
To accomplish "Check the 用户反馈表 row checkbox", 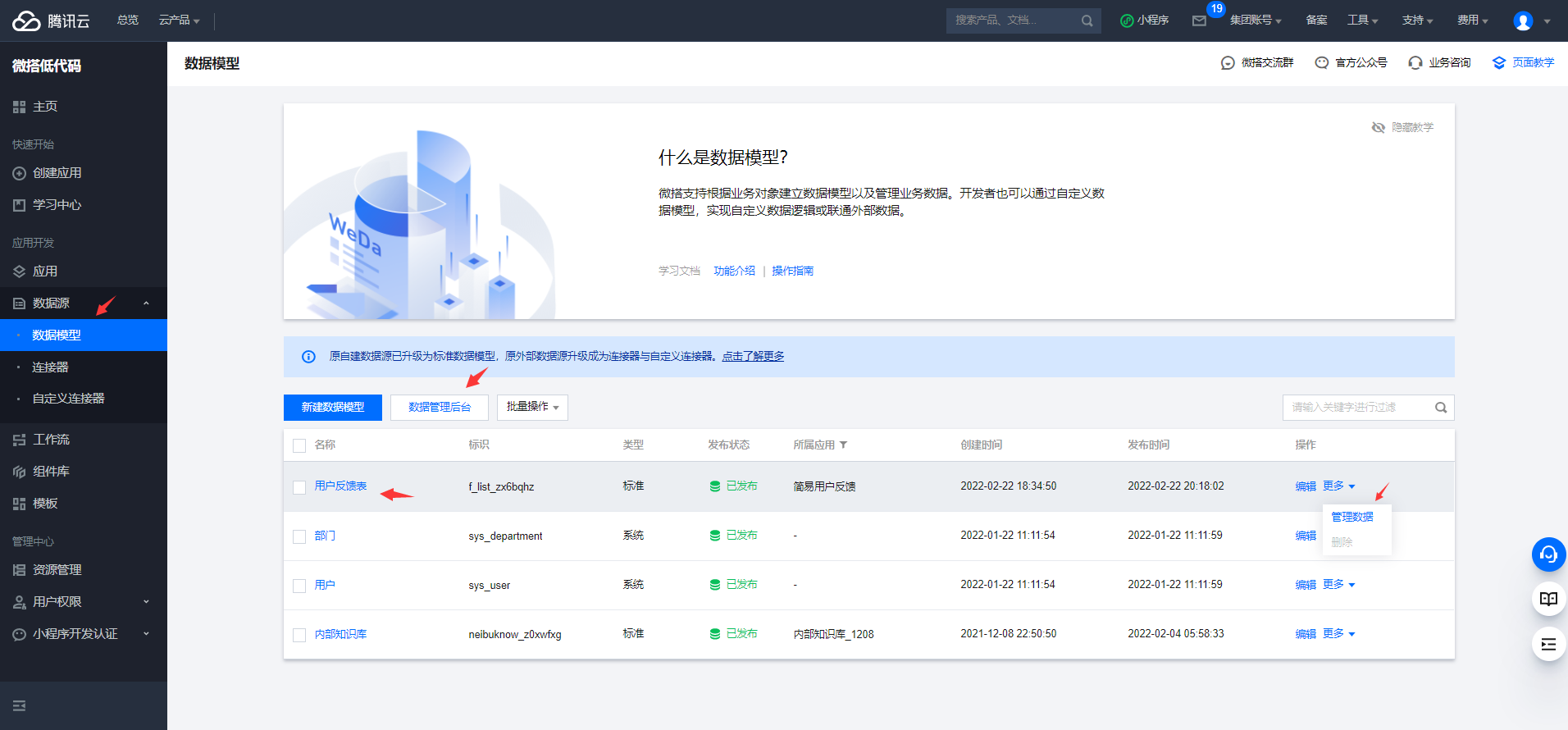I will [x=299, y=487].
